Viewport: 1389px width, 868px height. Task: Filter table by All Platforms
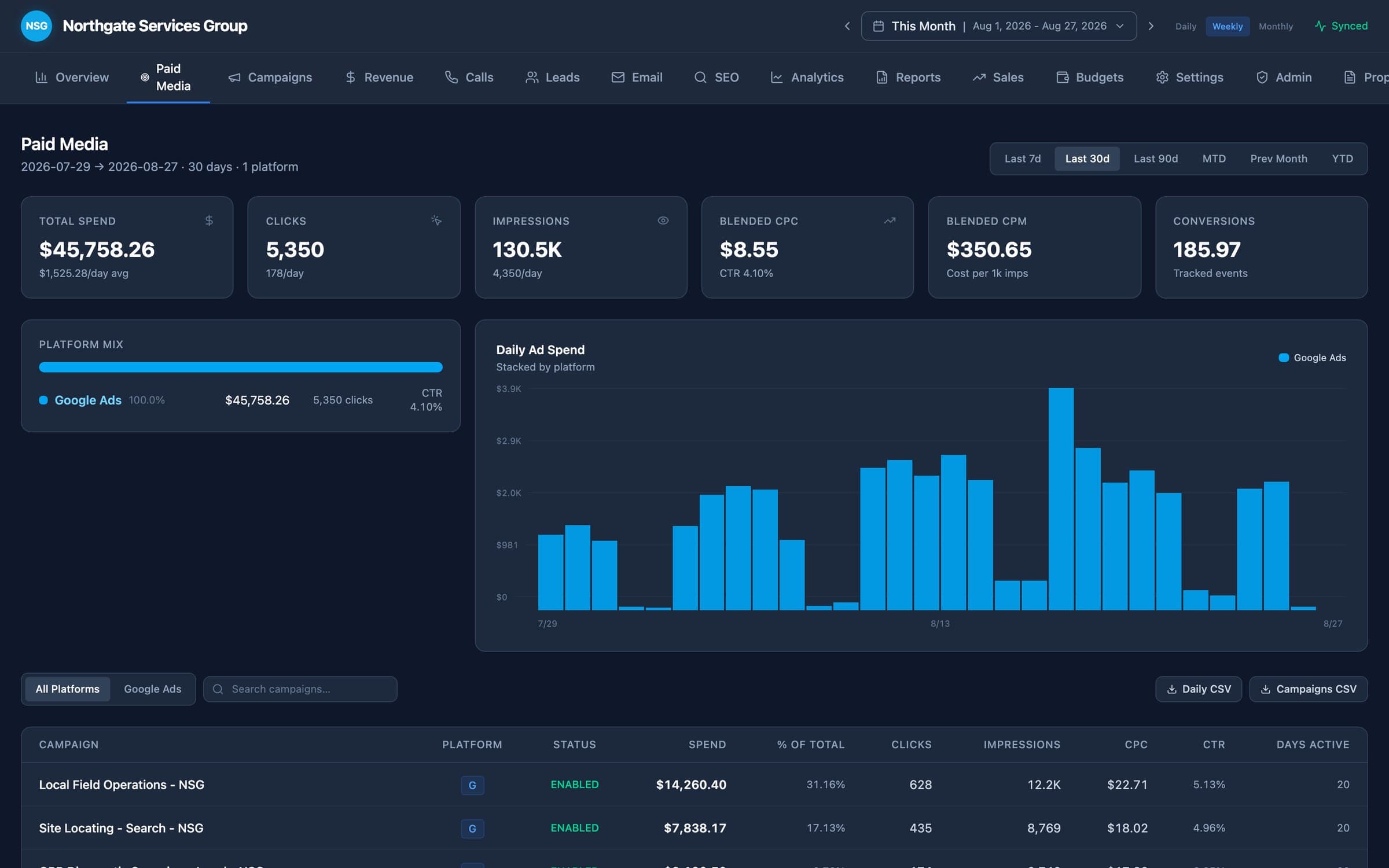point(67,689)
